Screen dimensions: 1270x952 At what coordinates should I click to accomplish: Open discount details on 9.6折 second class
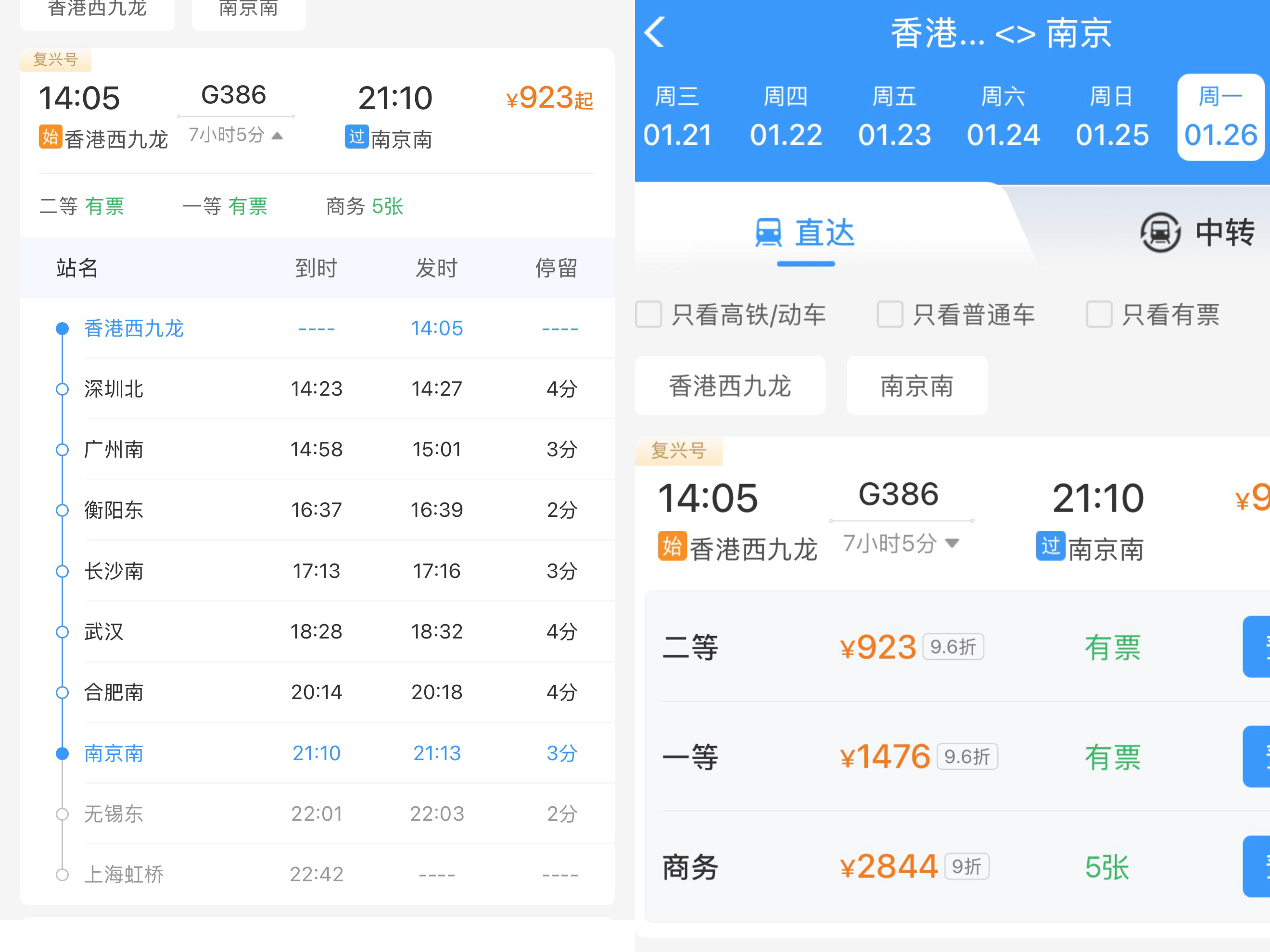click(953, 647)
